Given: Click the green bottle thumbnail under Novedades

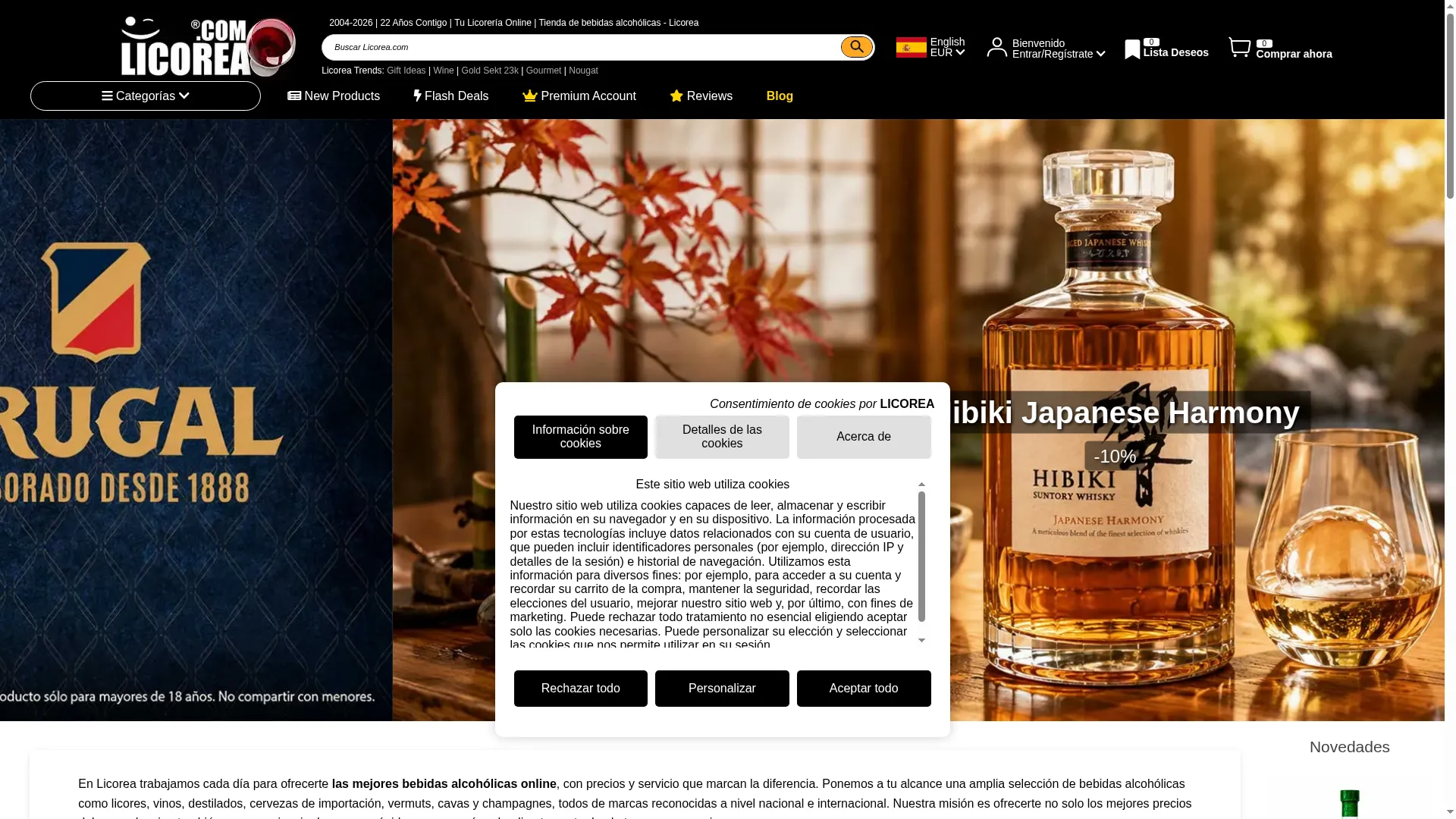Looking at the screenshot, I should click(1349, 804).
